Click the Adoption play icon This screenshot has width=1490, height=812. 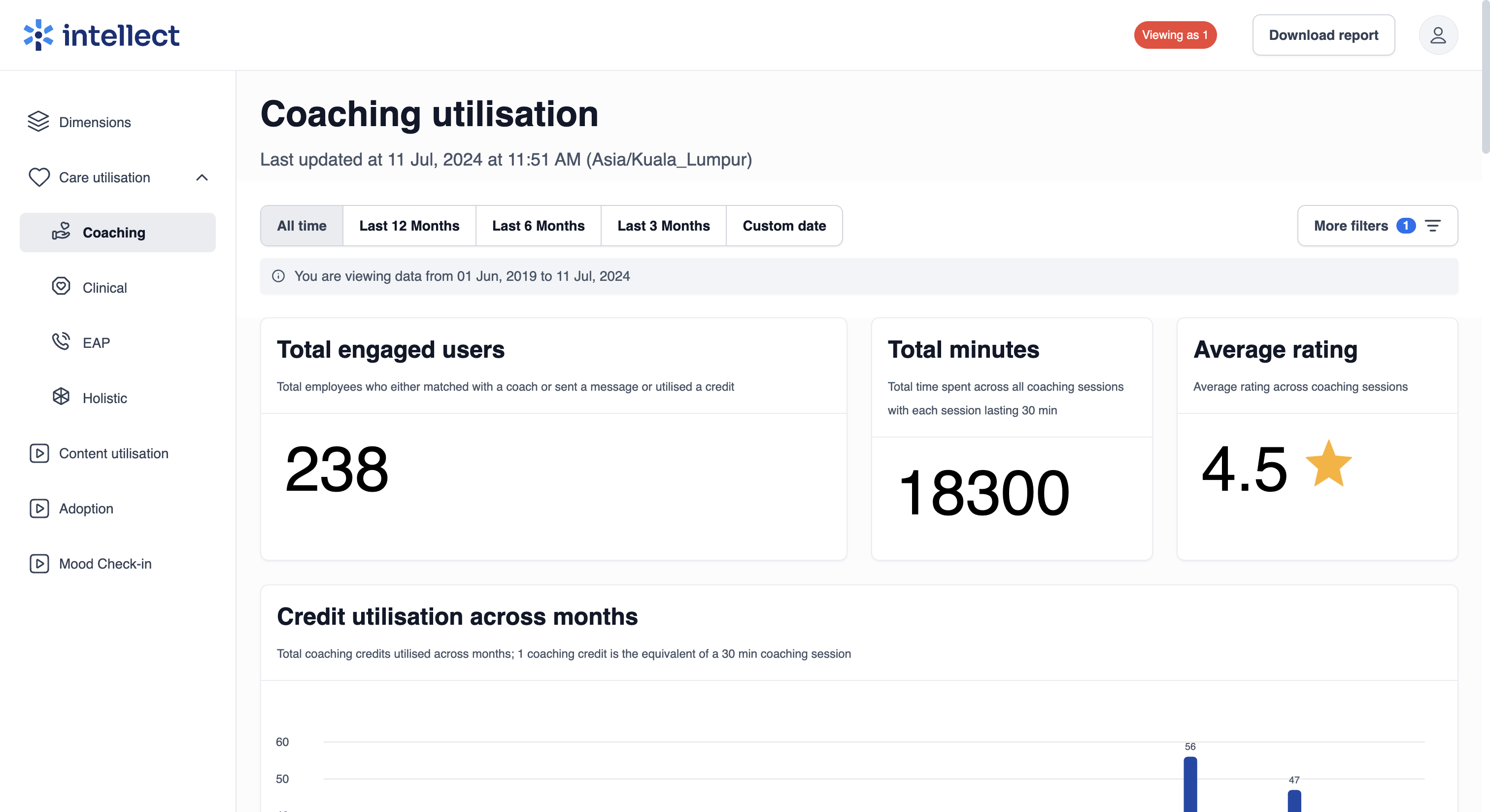coord(39,508)
